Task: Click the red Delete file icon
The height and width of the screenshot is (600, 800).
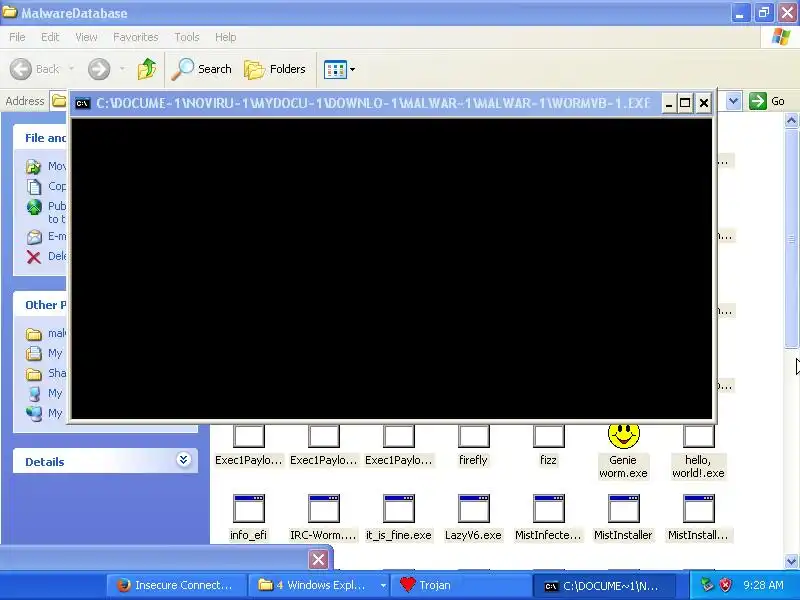Action: [x=34, y=257]
